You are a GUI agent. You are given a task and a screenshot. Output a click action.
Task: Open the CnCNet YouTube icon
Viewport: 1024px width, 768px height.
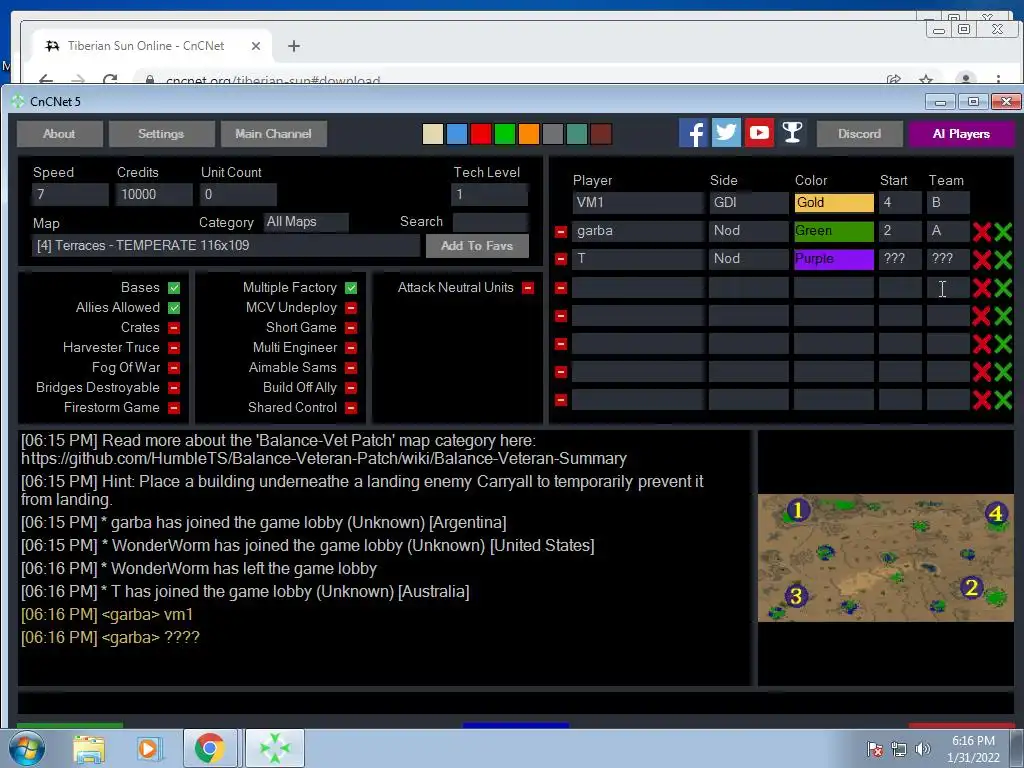[x=759, y=133]
